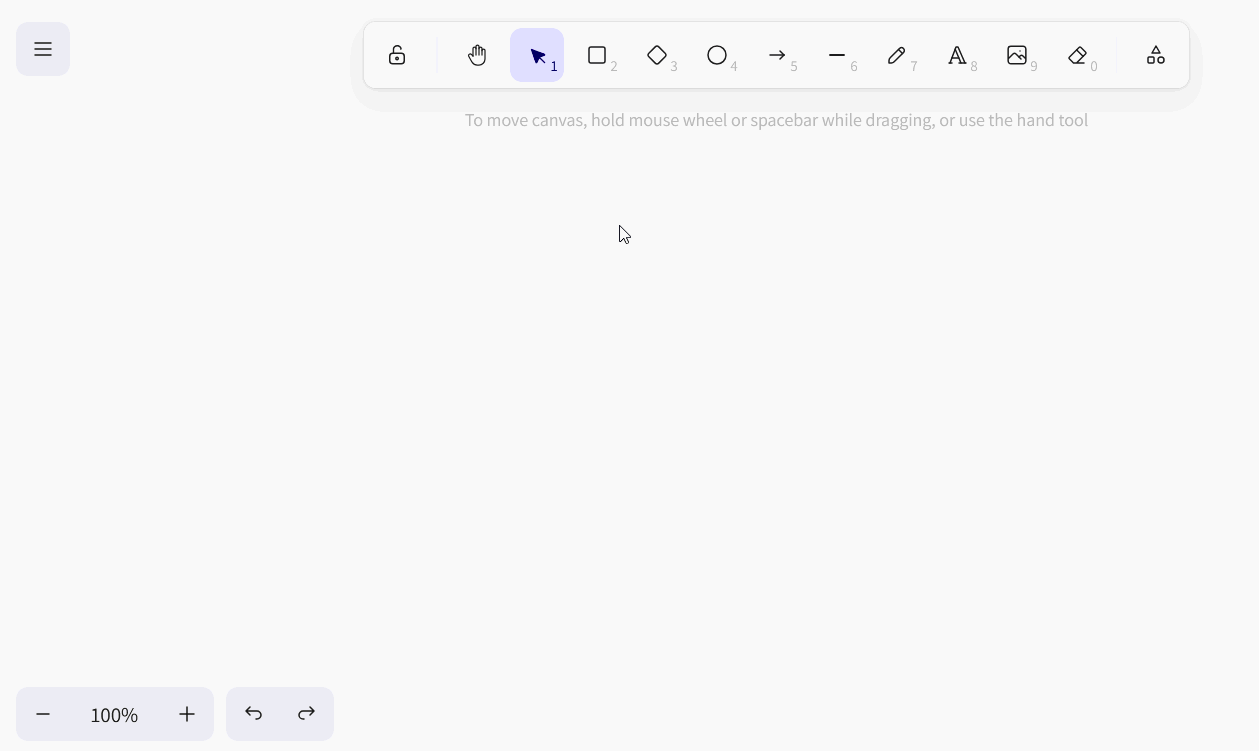This screenshot has width=1259, height=751.
Task: Zoom in with the plus button
Action: (x=187, y=714)
